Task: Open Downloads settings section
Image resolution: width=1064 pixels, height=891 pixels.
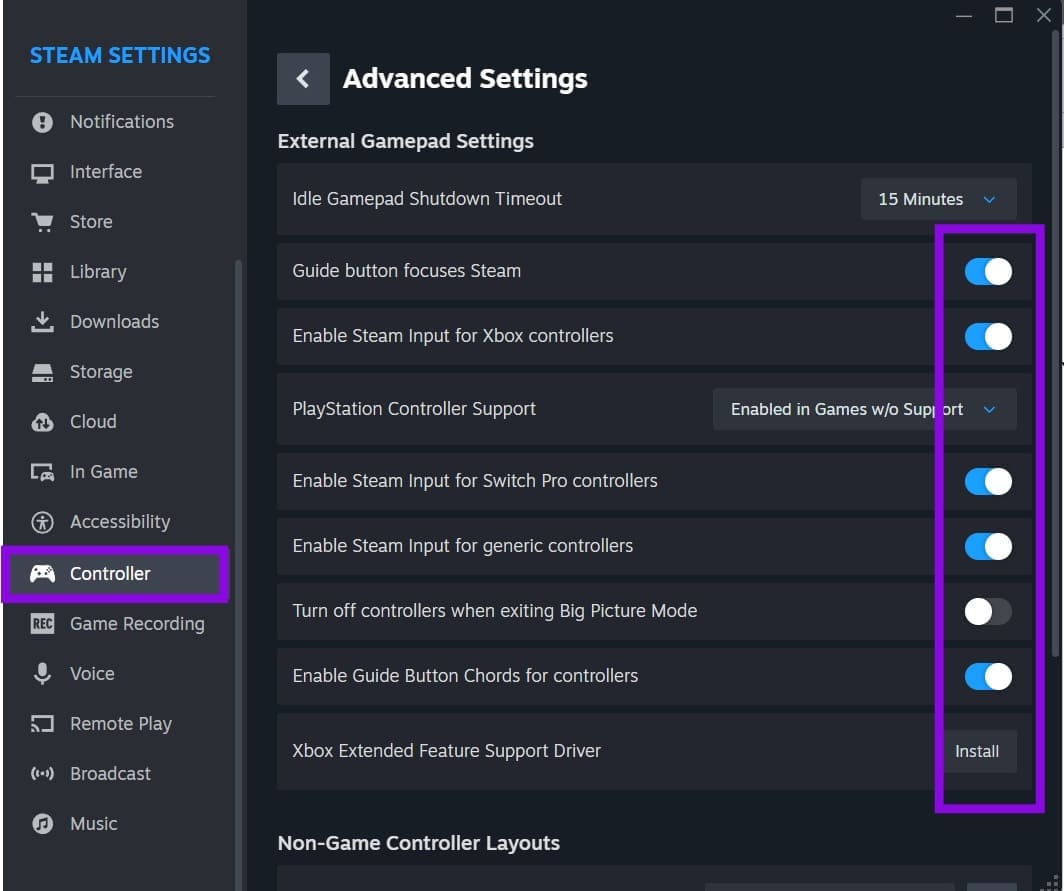Action: point(115,322)
